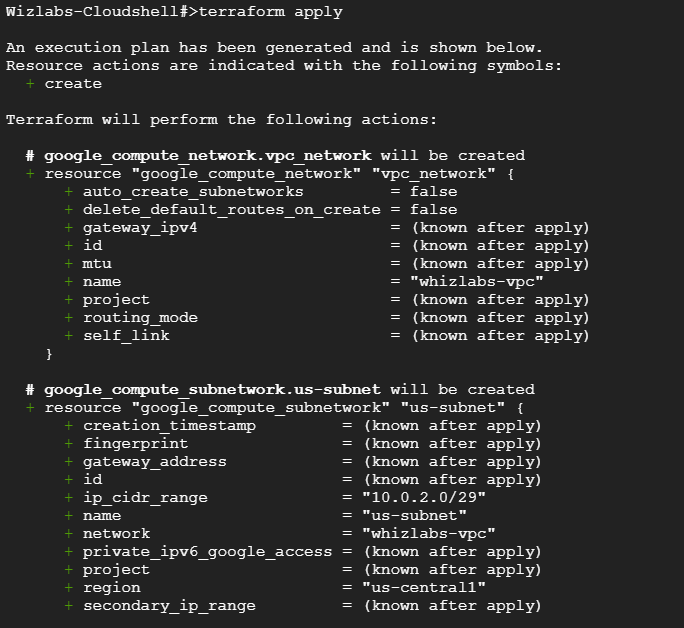Click the 'self_link' attribute

[x=126, y=335]
